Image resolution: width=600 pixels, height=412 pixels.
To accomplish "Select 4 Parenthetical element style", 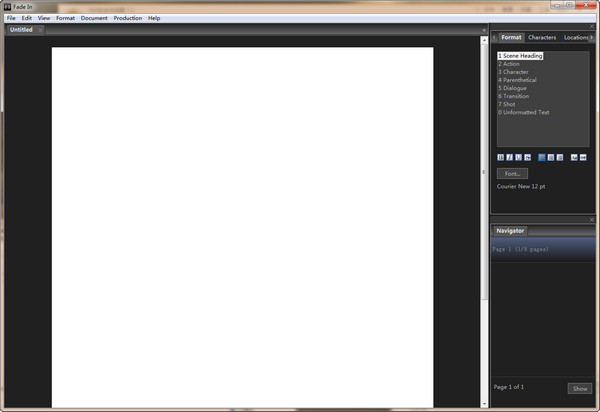I will point(517,80).
